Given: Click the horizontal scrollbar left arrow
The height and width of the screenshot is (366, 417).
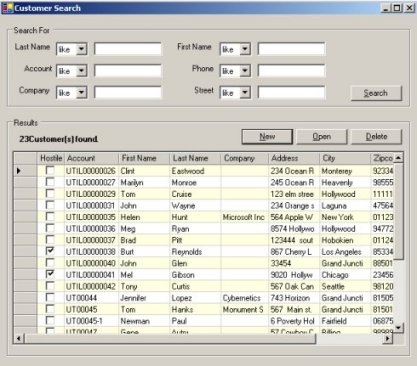Looking at the screenshot, I should [x=19, y=339].
